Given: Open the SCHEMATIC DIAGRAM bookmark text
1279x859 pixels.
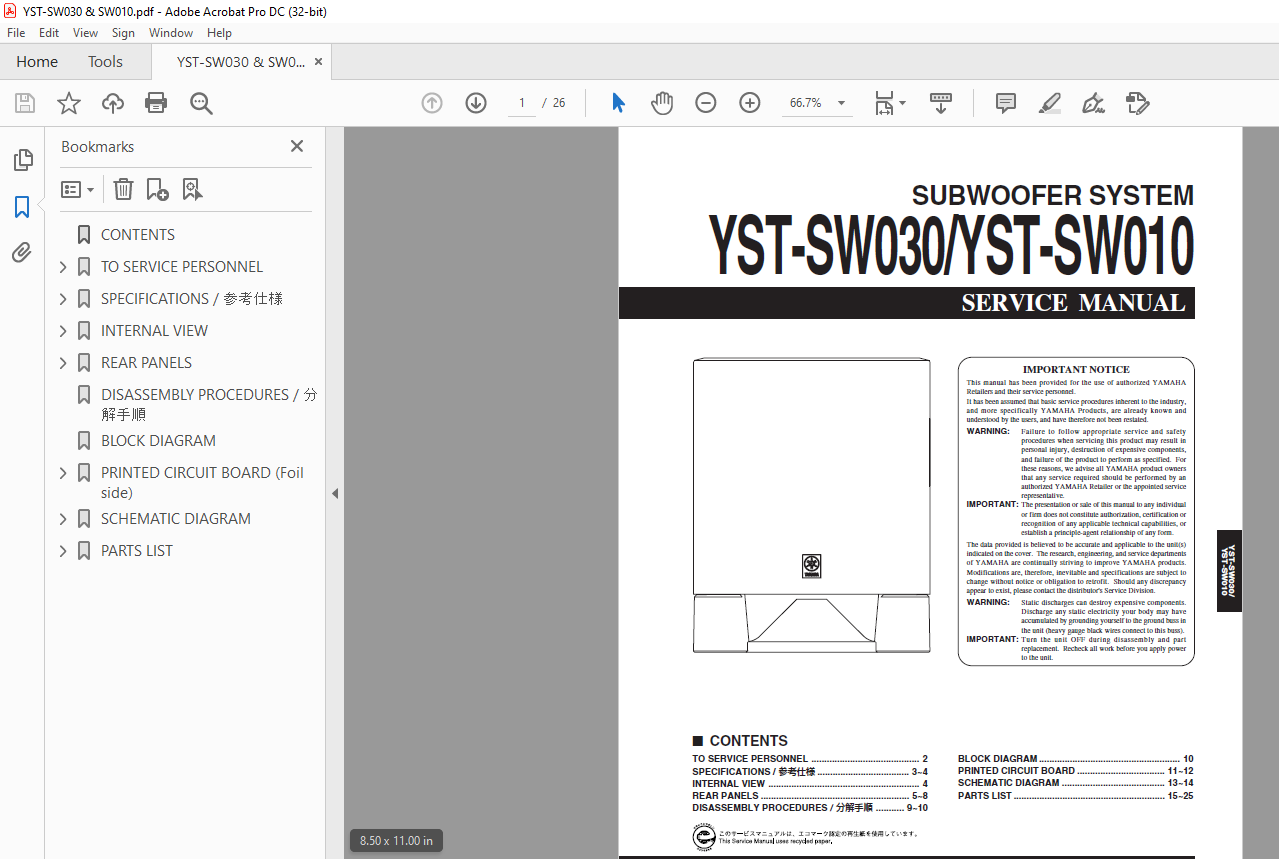Looking at the screenshot, I should click(x=176, y=519).
